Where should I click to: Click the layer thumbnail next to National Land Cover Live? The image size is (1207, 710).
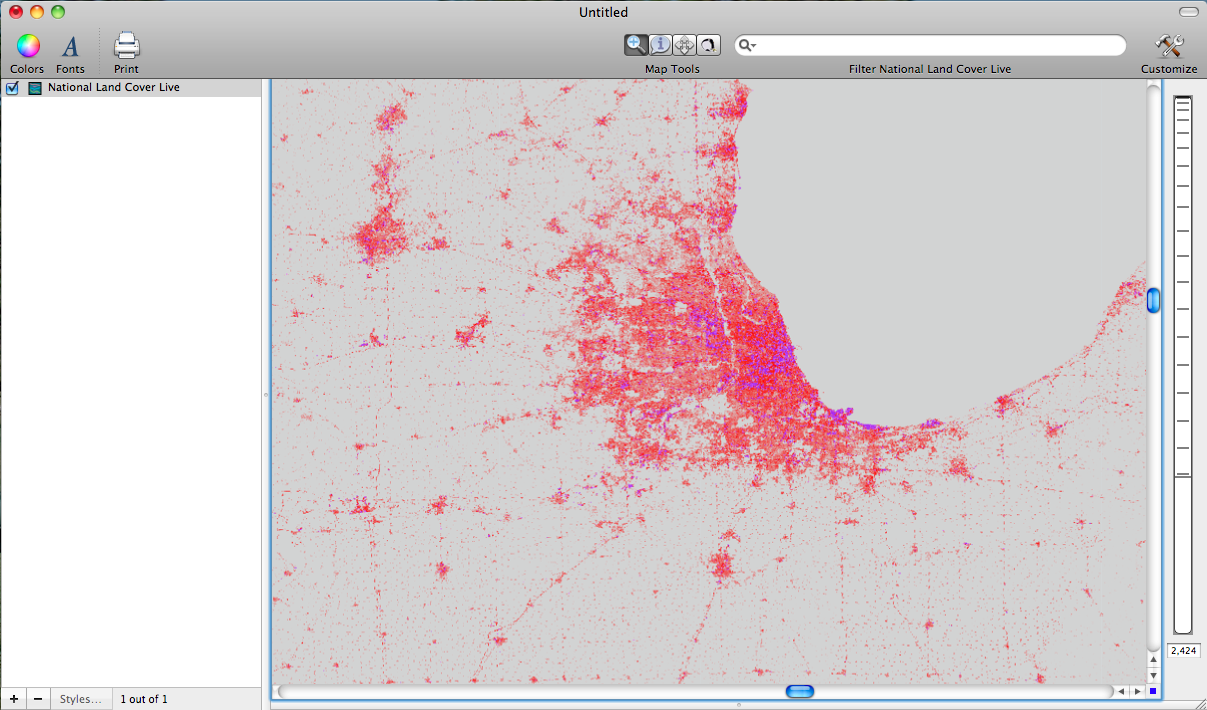(x=34, y=87)
